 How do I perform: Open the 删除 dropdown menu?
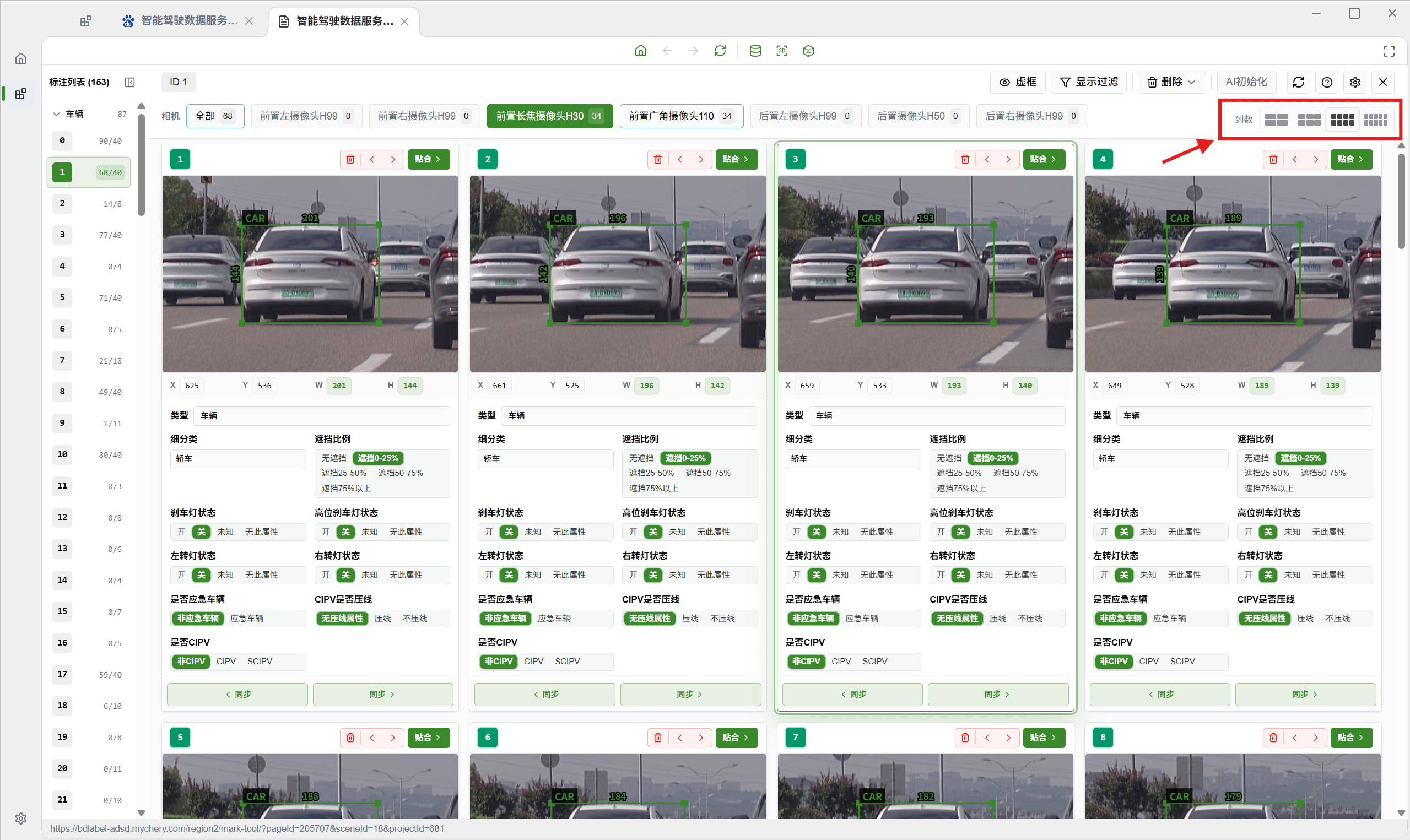click(1171, 82)
